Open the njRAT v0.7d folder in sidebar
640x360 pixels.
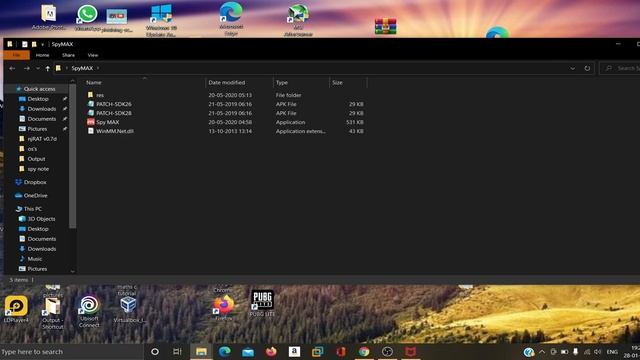coord(42,139)
